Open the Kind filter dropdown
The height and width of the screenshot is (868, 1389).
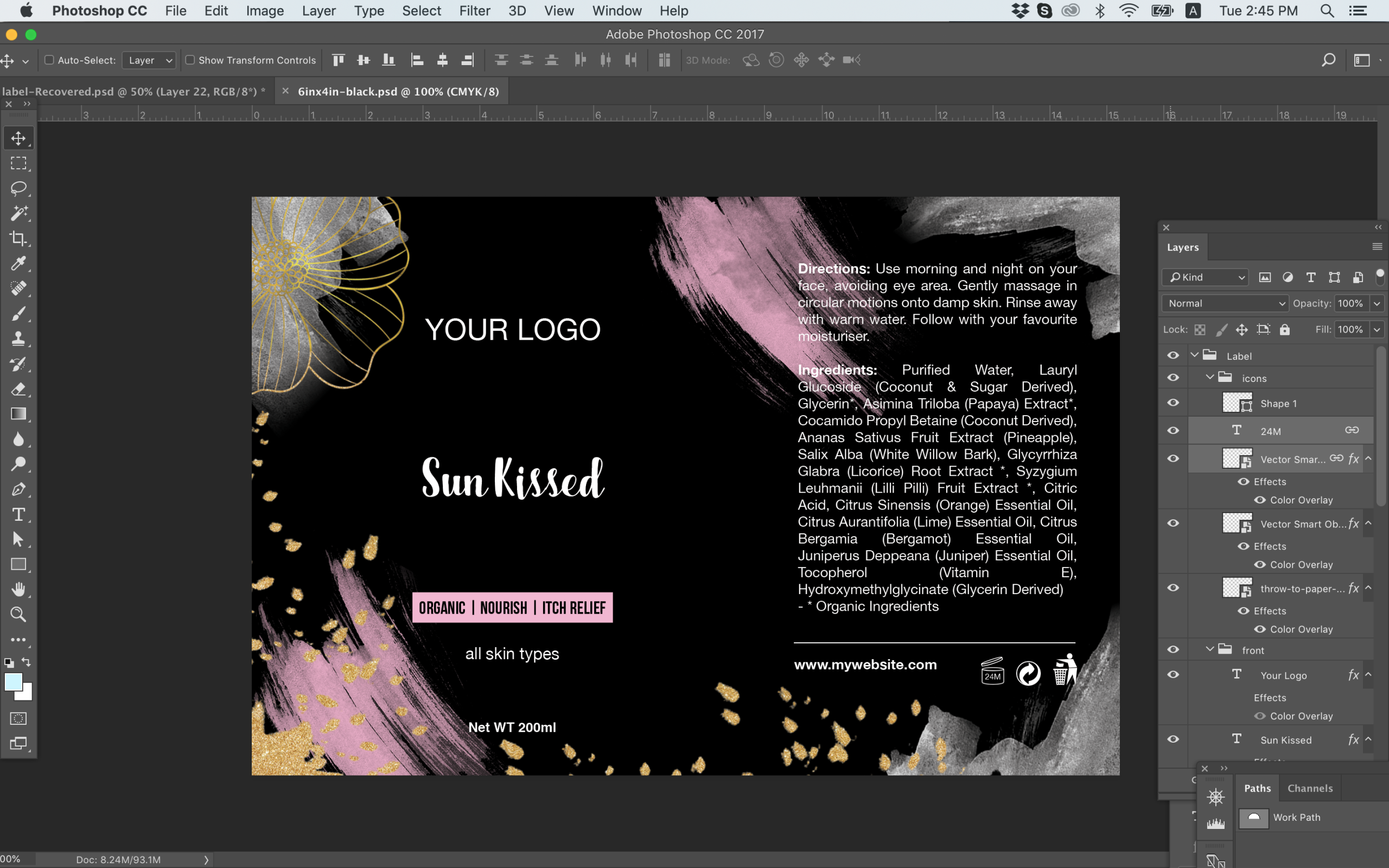1205,277
